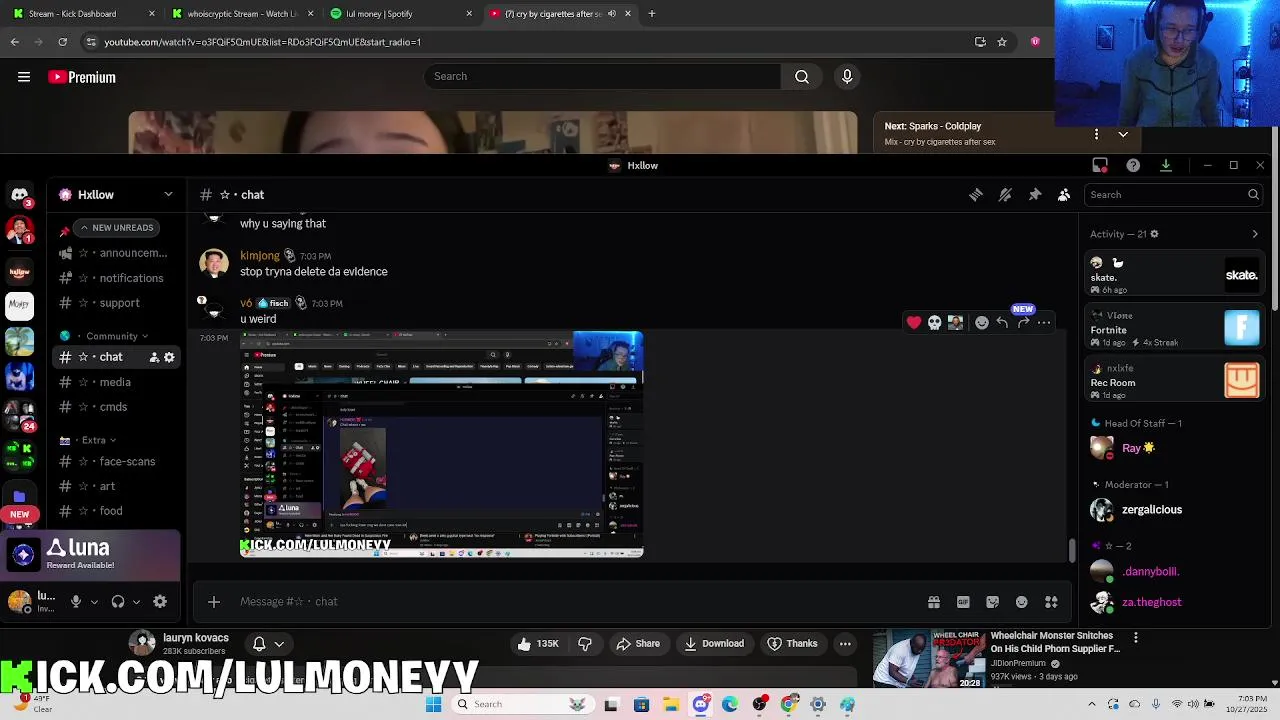The image size is (1280, 720).
Task: Click the green Discord update download icon
Action: pos(1166,165)
